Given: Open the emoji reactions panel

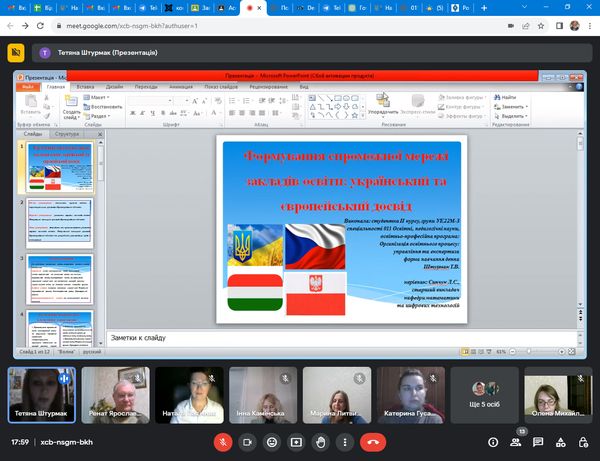Looking at the screenshot, I should coord(272,441).
